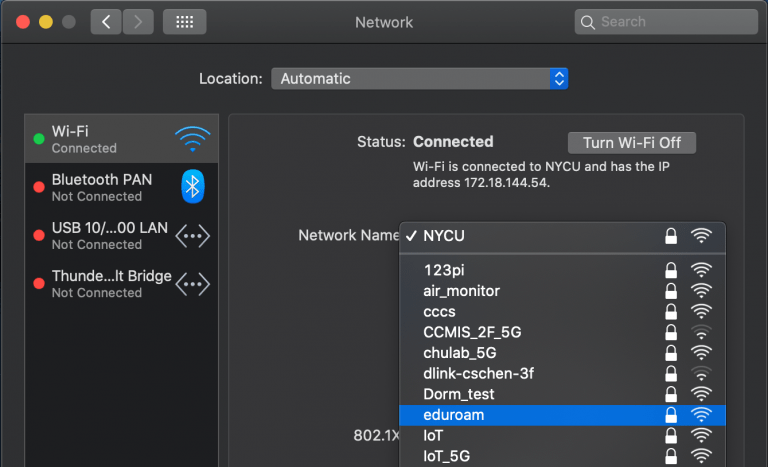Click the USB LAN ethernet arrows icon
Viewport: 768px width, 467px height.
tap(192, 236)
